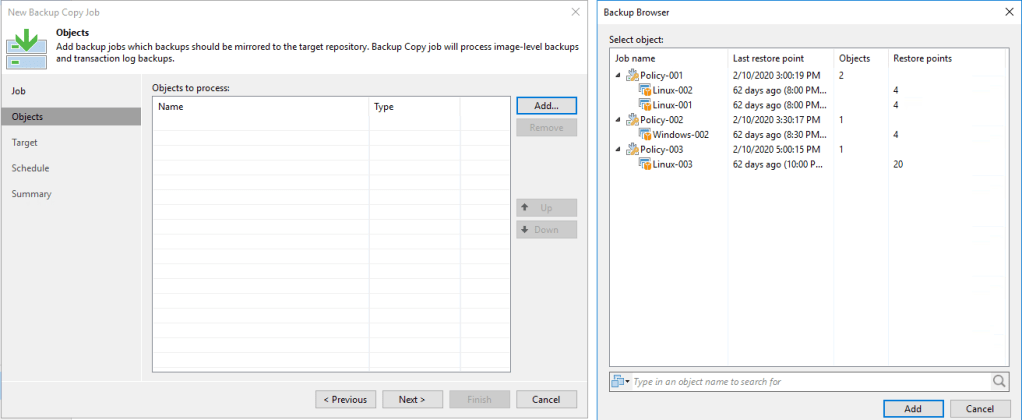Screen dimensions: 1022x420
Task: Click the Windows-002 backup icon
Action: point(645,135)
